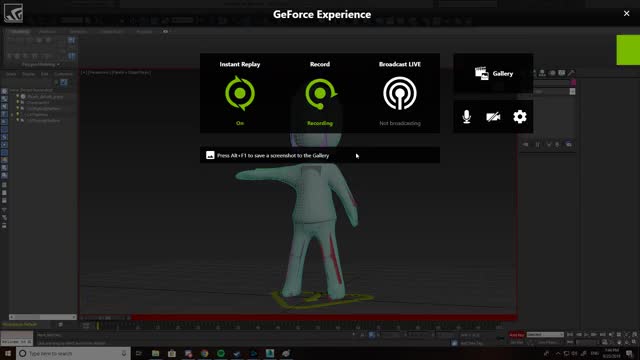Image resolution: width=640 pixels, height=360 pixels.
Task: Click the screenshot picture icon in hint bar
Action: tap(210, 155)
